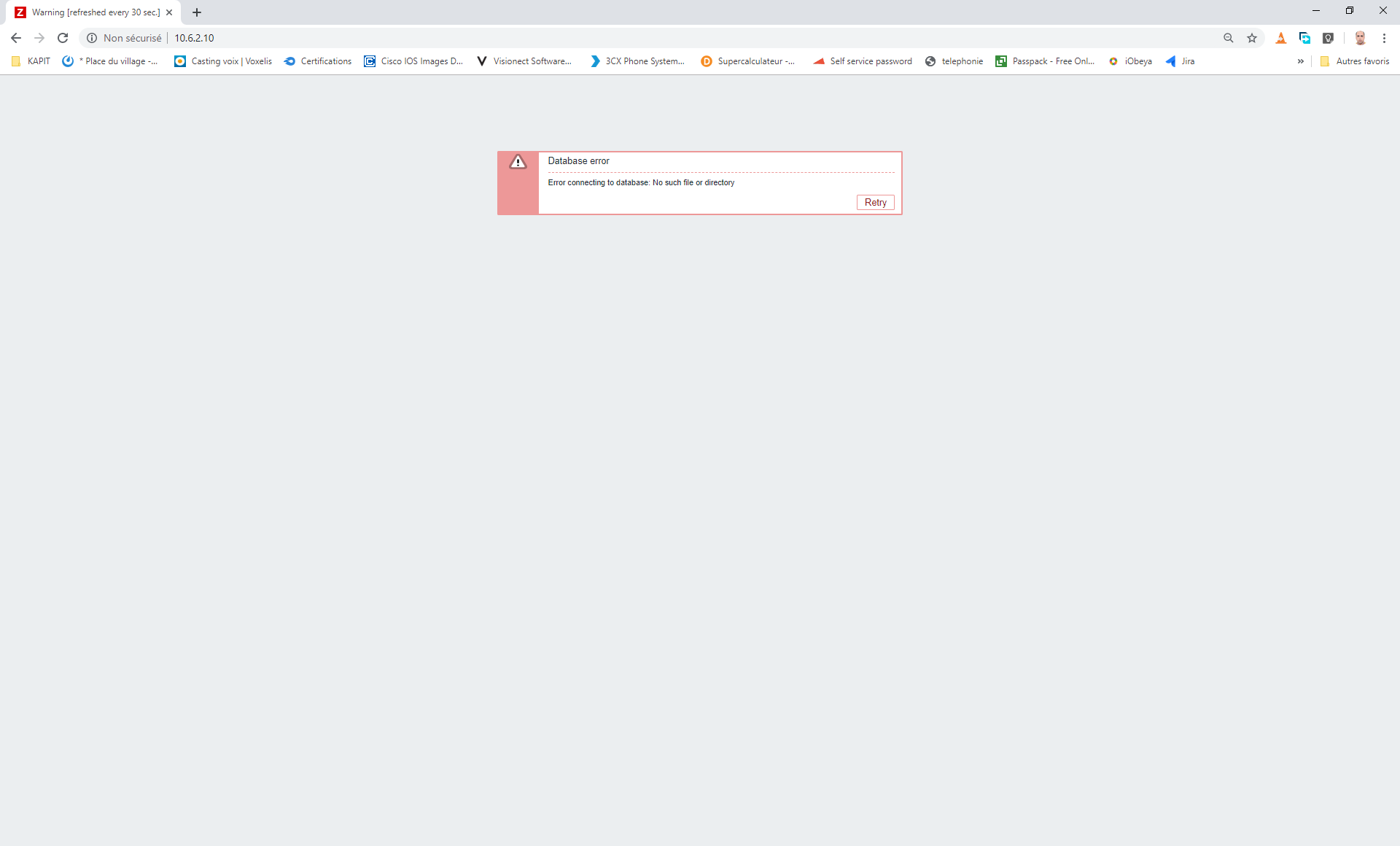Bookmark this page with star icon

(x=1252, y=38)
